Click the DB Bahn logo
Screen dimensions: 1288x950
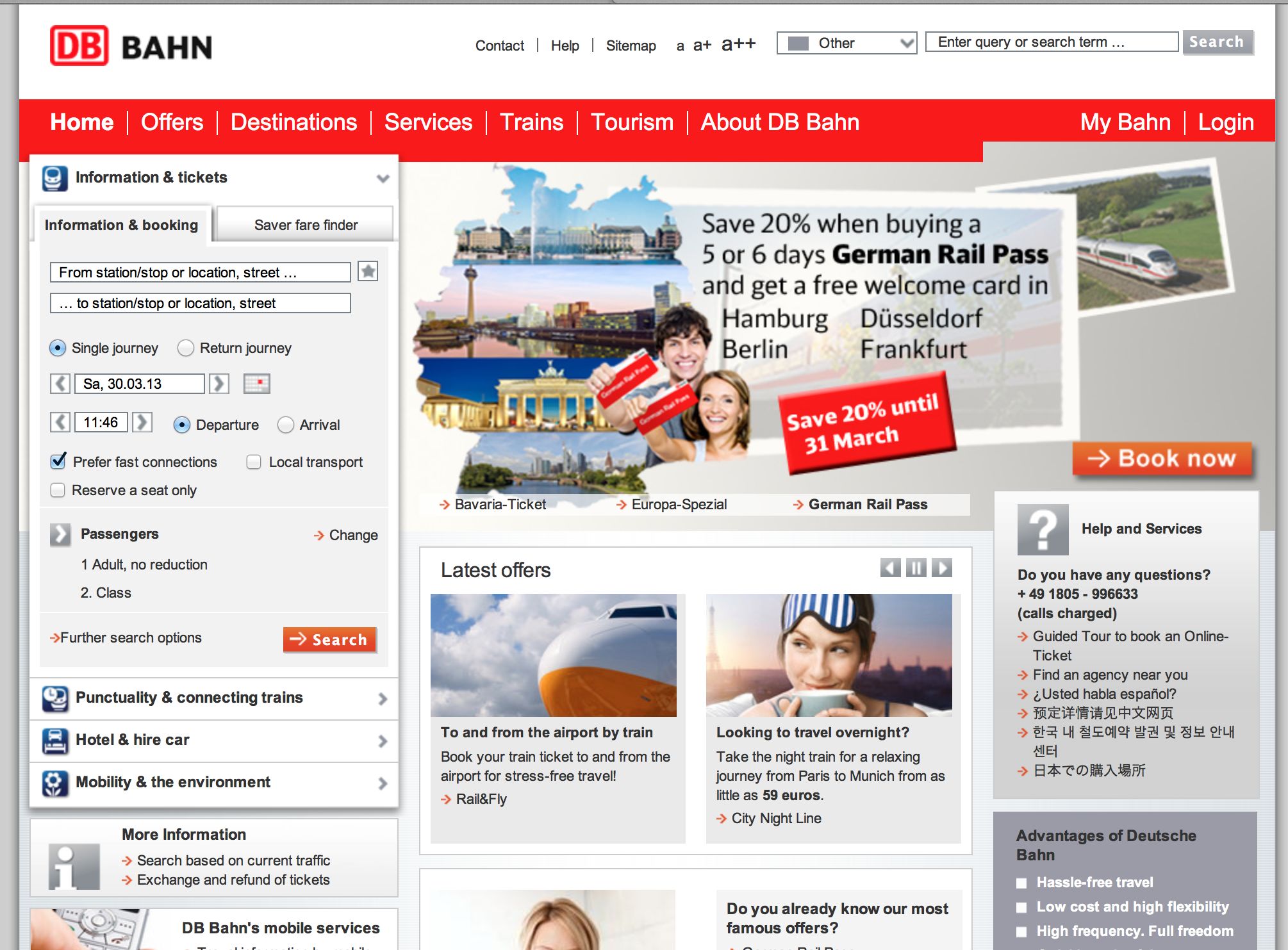pyautogui.click(x=131, y=46)
